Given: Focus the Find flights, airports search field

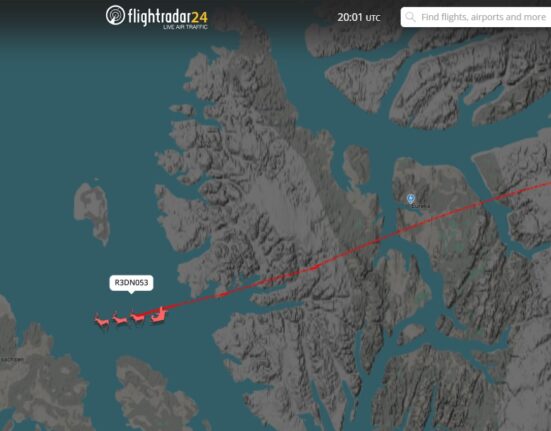Looking at the screenshot, I should (476, 17).
